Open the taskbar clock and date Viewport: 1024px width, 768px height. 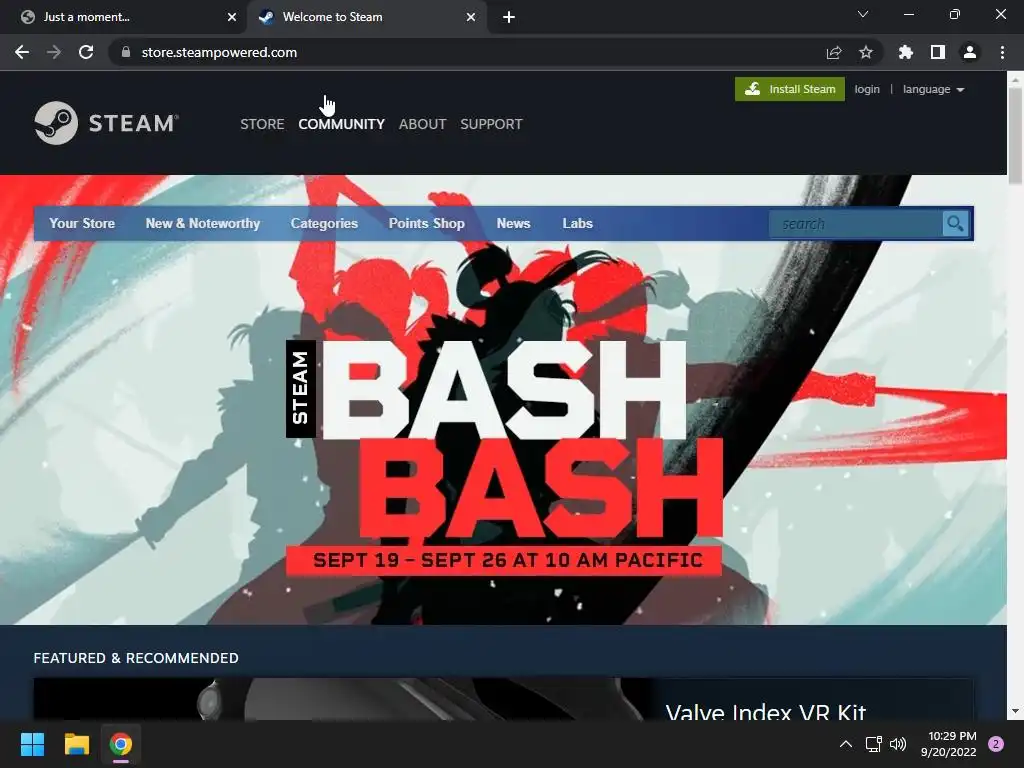pyautogui.click(x=949, y=744)
